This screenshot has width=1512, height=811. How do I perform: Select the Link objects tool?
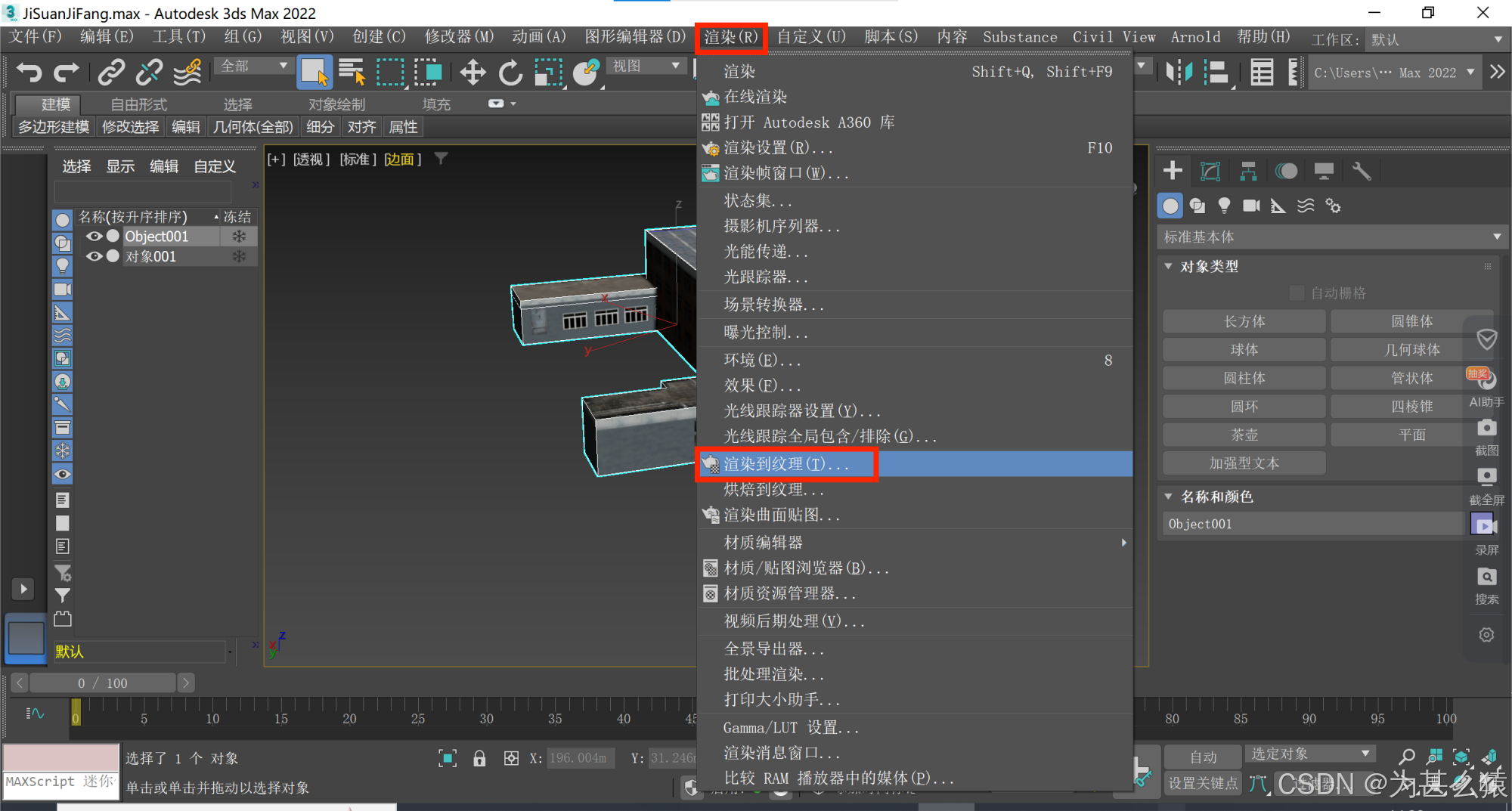click(x=111, y=73)
